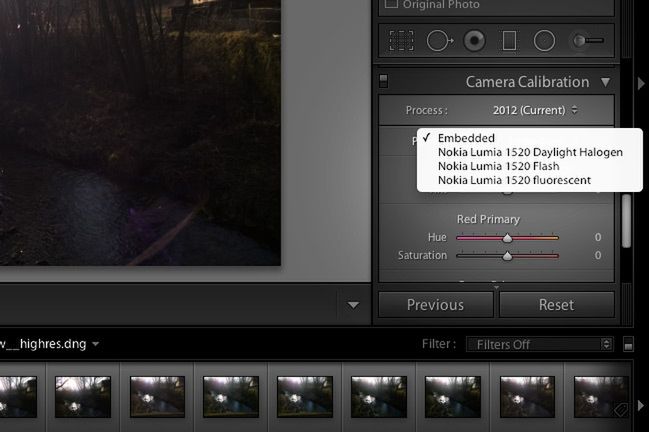Select the fifth filmstrip thumbnail
Image resolution: width=649 pixels, height=432 pixels.
305,396
